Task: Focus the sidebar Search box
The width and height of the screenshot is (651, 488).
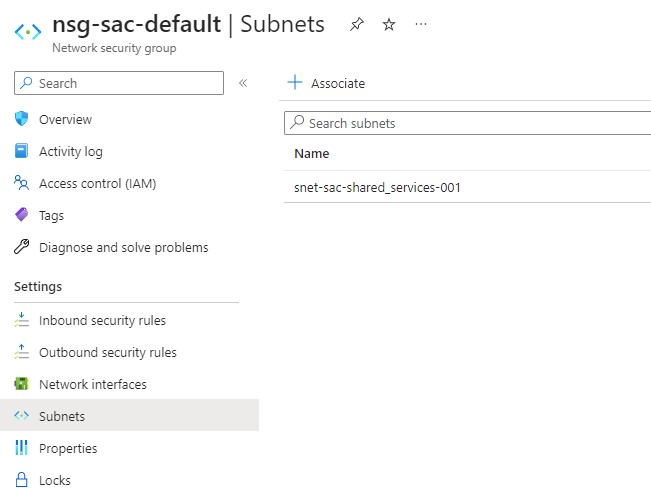Action: (119, 83)
